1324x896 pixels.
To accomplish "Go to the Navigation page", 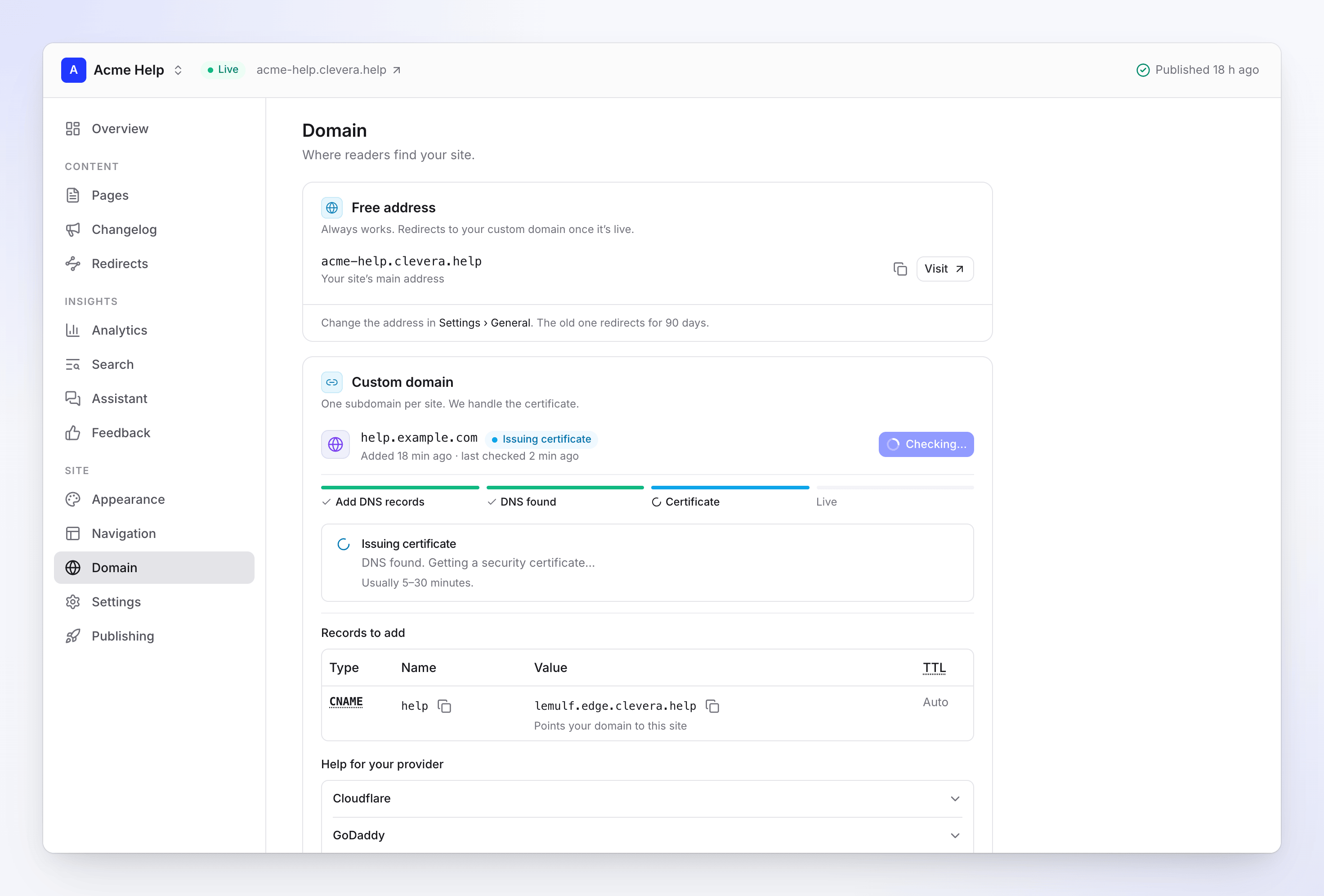I will point(154,534).
